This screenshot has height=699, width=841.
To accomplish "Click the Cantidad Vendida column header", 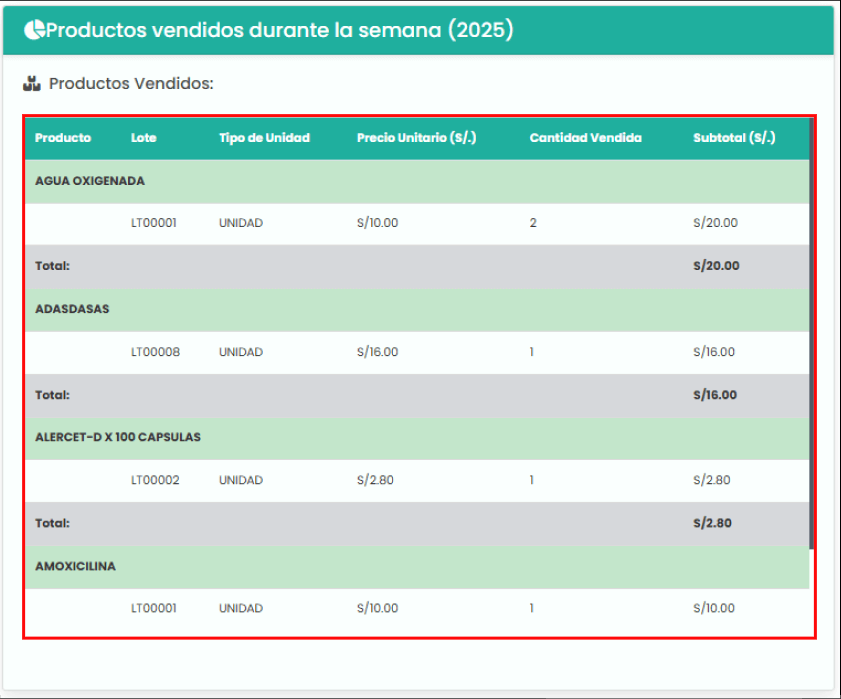I will click(x=586, y=138).
